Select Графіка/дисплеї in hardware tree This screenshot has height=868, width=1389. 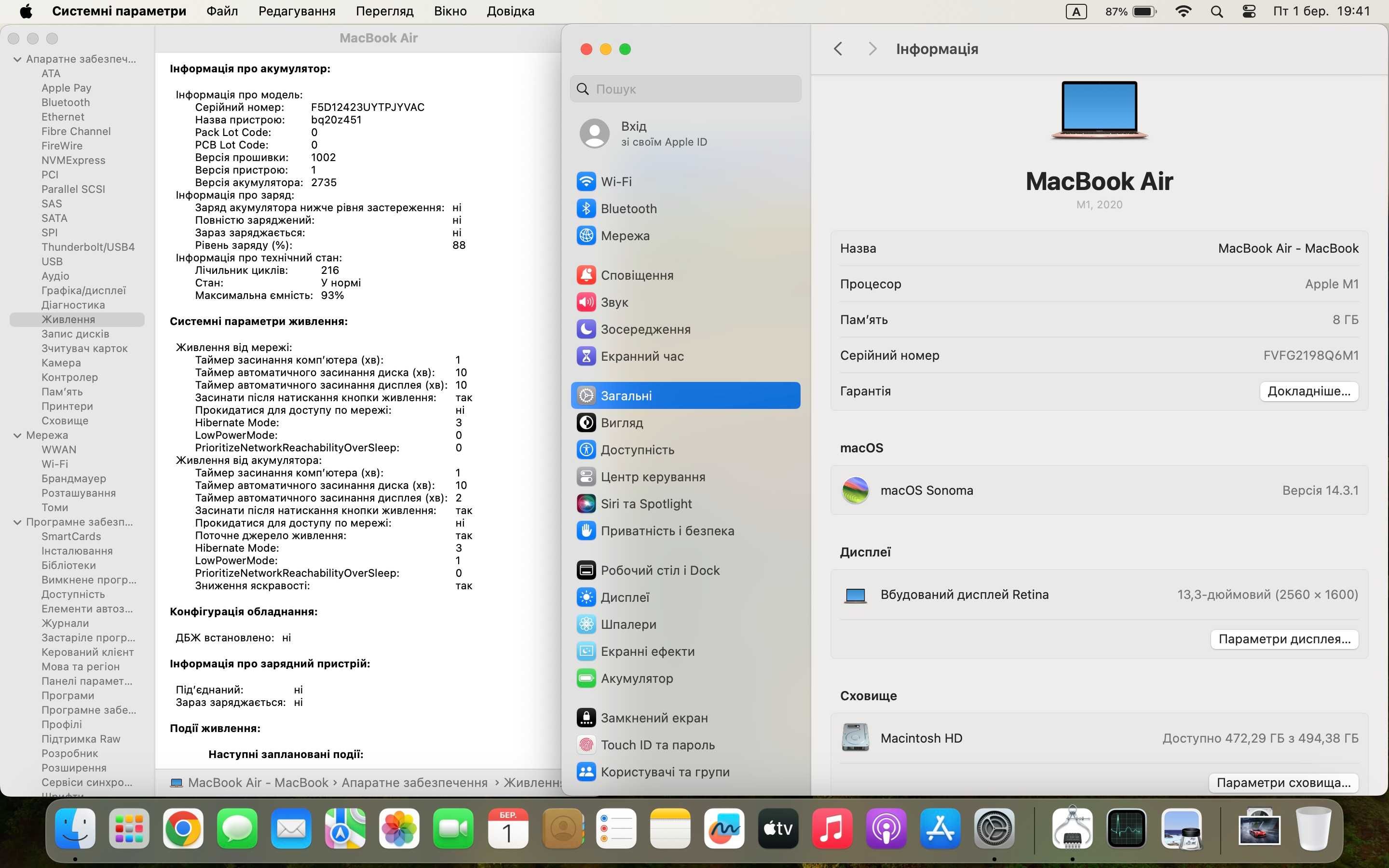(x=83, y=290)
